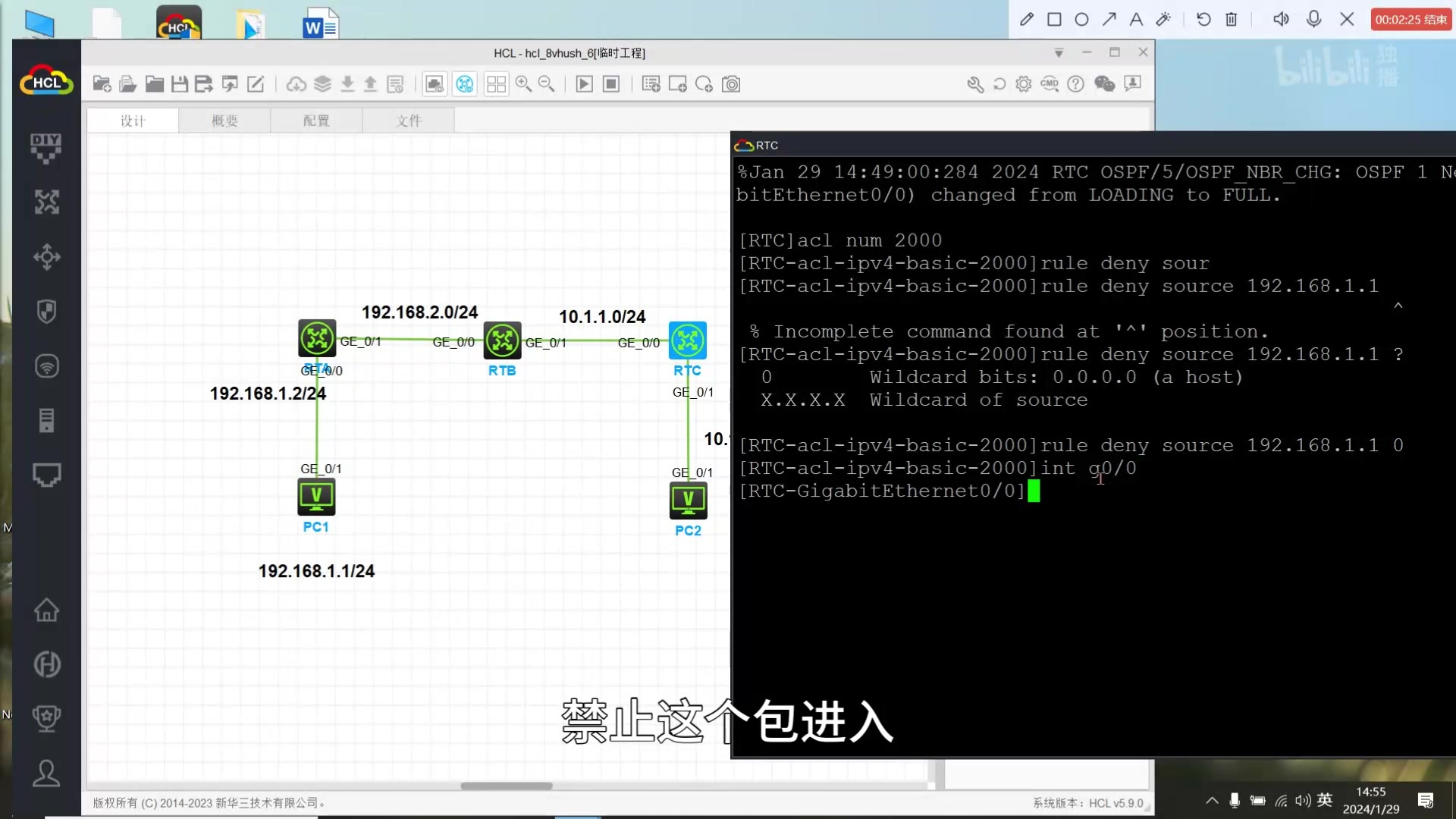Click the settings gear toolbar icon
Screen dimensions: 1456x819
(1024, 84)
